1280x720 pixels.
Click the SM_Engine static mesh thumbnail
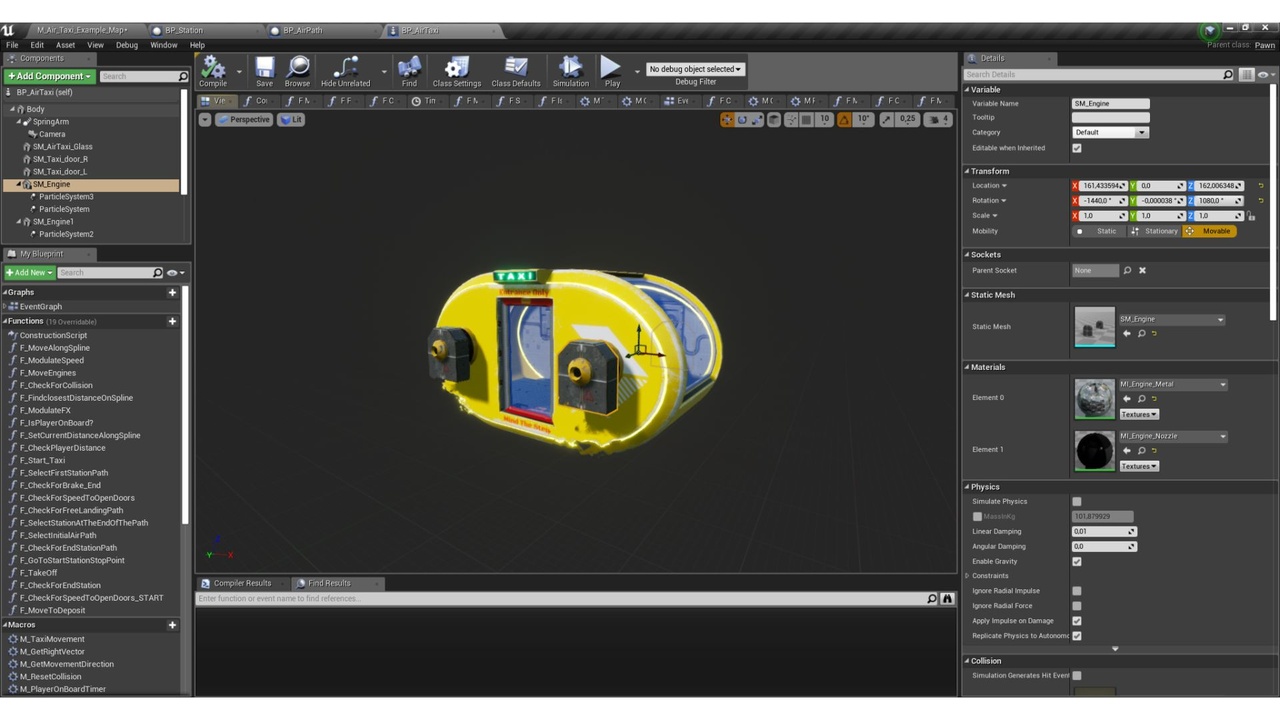1094,327
